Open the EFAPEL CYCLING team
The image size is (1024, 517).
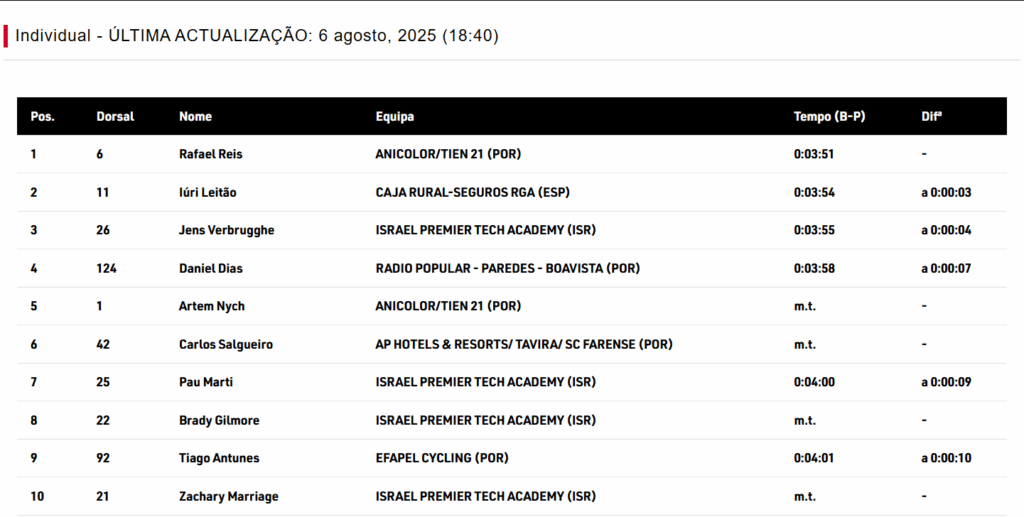coord(441,458)
